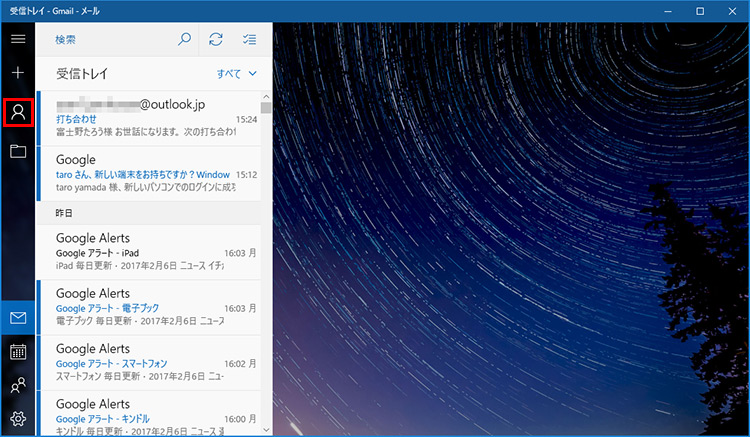Open Google Alerts iPad message
750x437 pixels.
[x=147, y=252]
